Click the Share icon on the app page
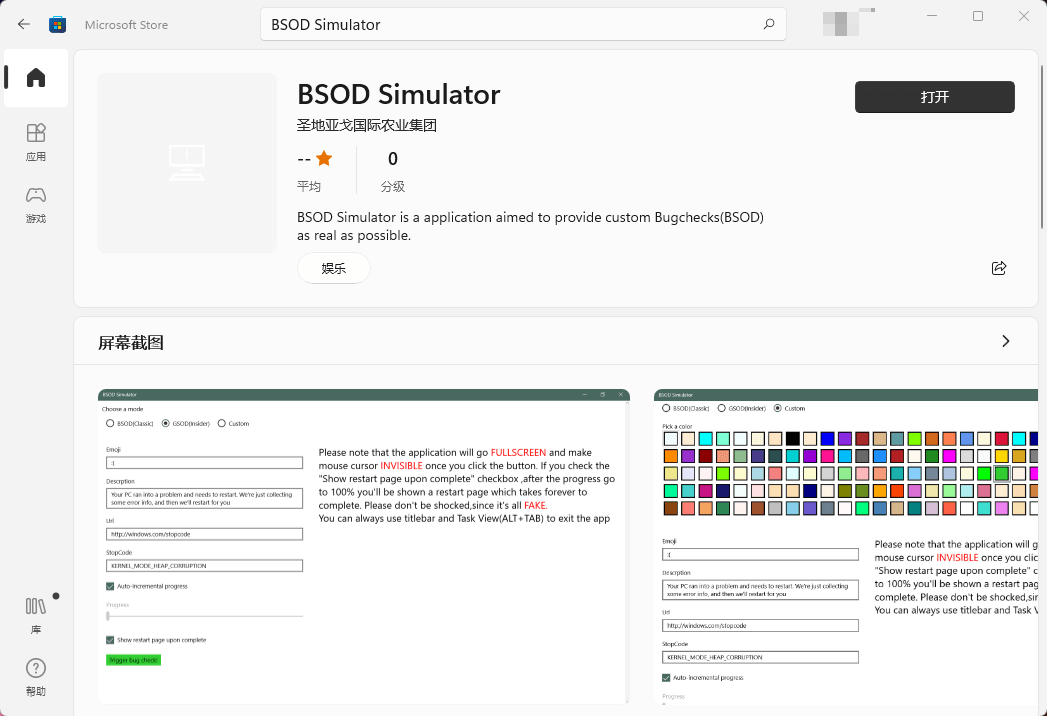This screenshot has width=1047, height=716. [998, 268]
